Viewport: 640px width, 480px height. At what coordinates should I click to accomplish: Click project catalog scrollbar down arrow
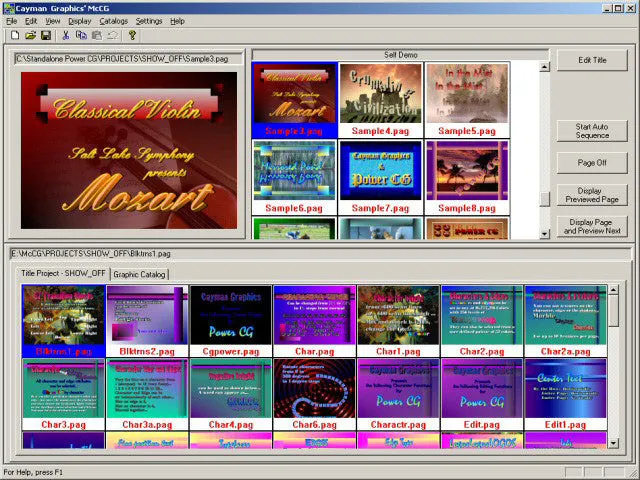[x=613, y=443]
